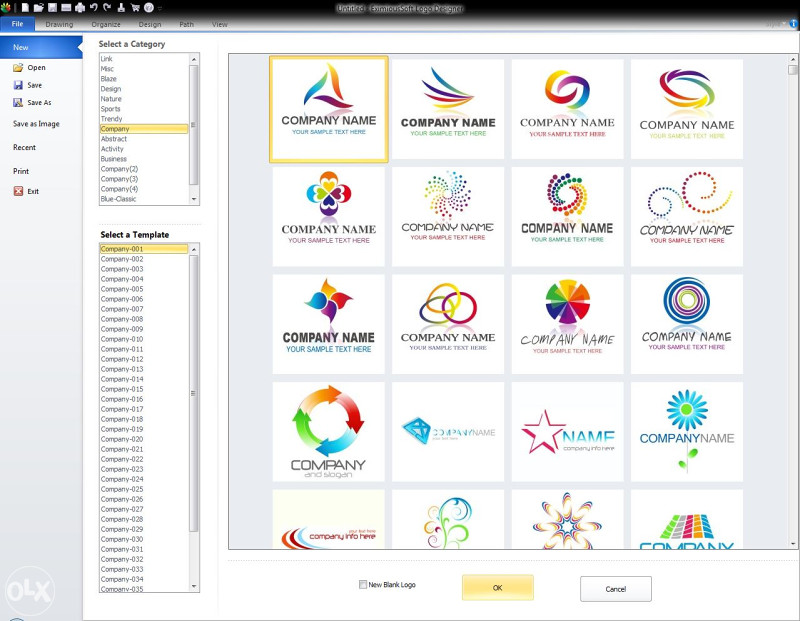800x621 pixels.
Task: Select template Company-034 in the list
Action: point(144,579)
